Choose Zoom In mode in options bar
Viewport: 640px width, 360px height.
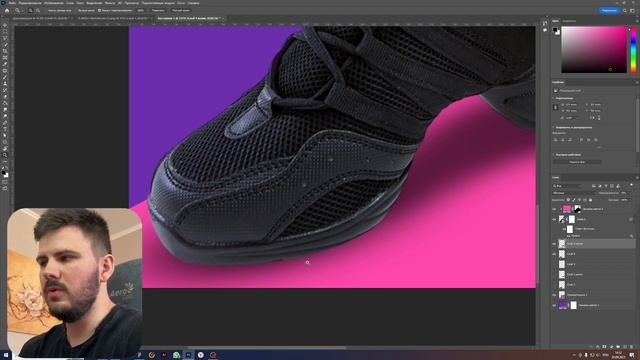click(x=31, y=10)
